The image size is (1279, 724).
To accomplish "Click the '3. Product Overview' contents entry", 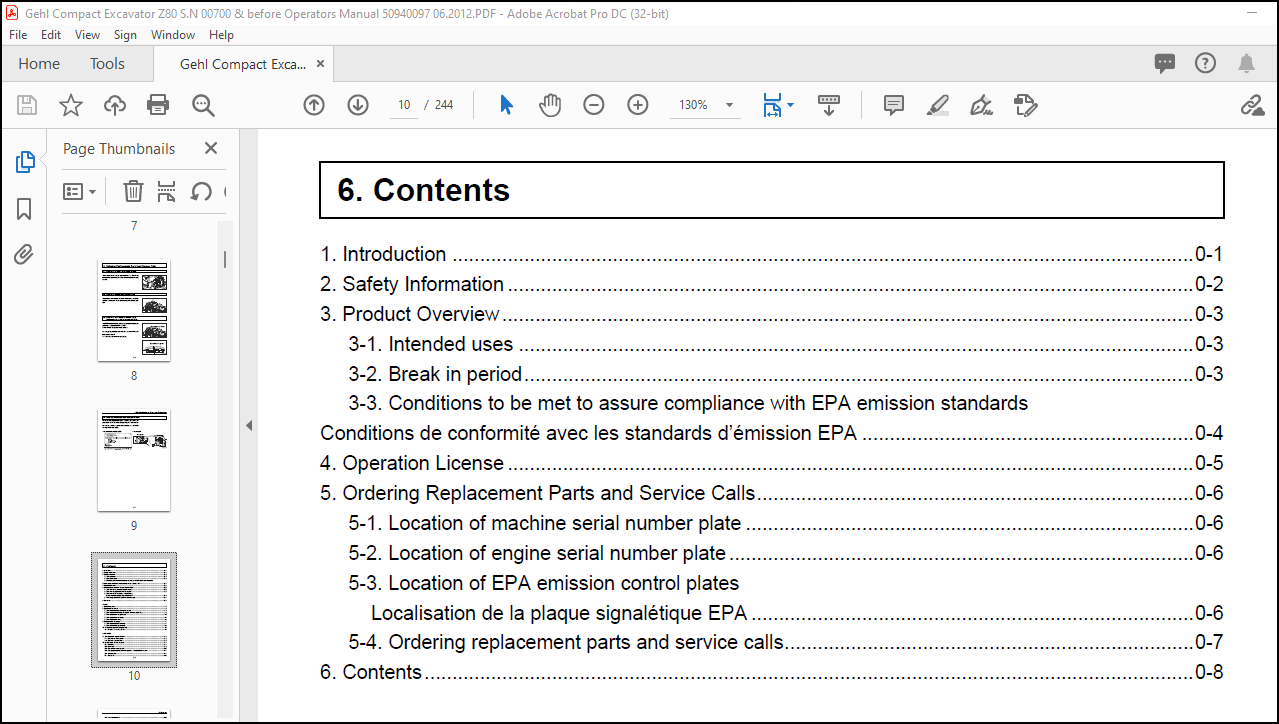I will click(x=771, y=314).
